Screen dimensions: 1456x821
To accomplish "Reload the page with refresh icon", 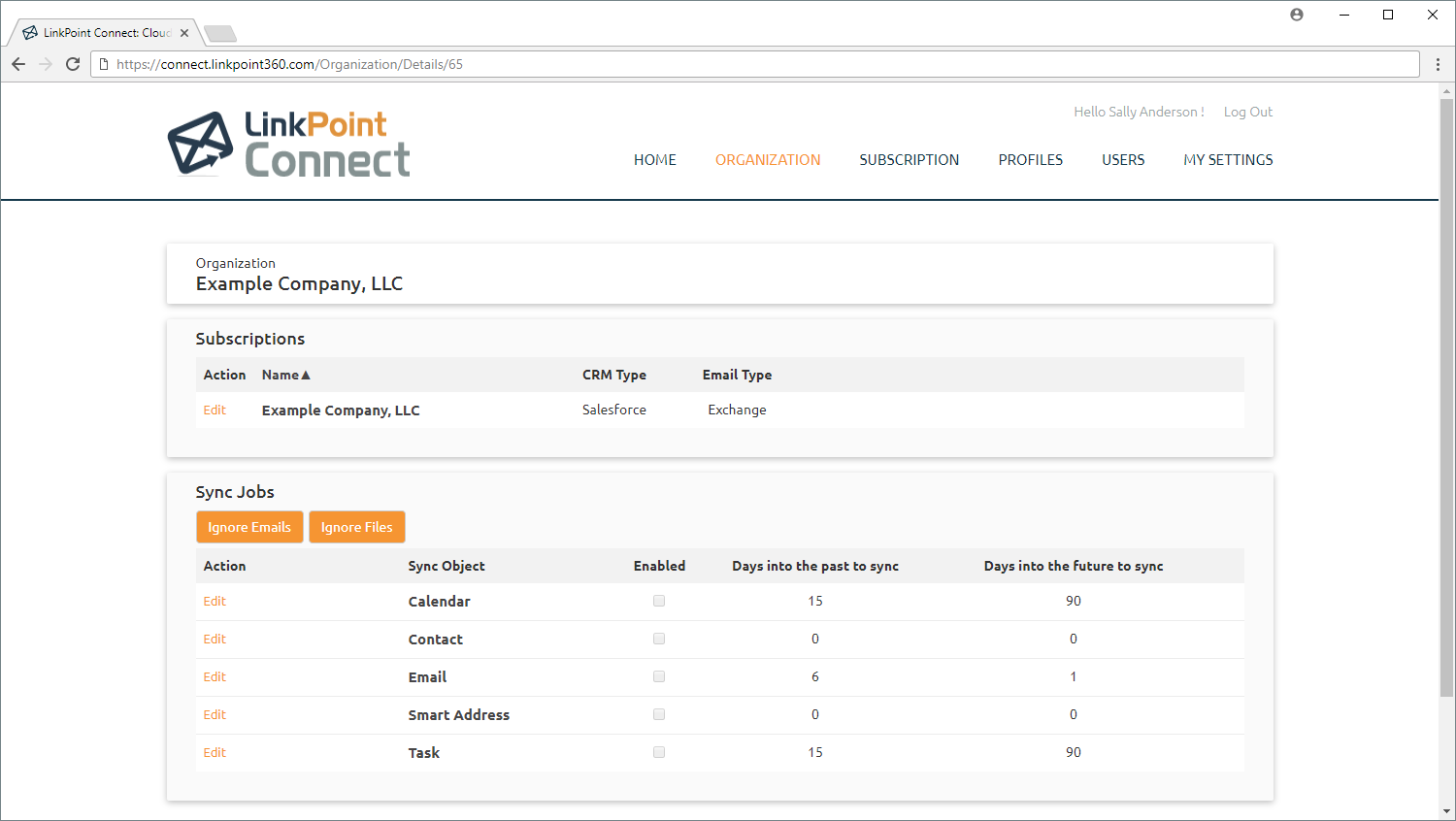I will click(x=73, y=64).
